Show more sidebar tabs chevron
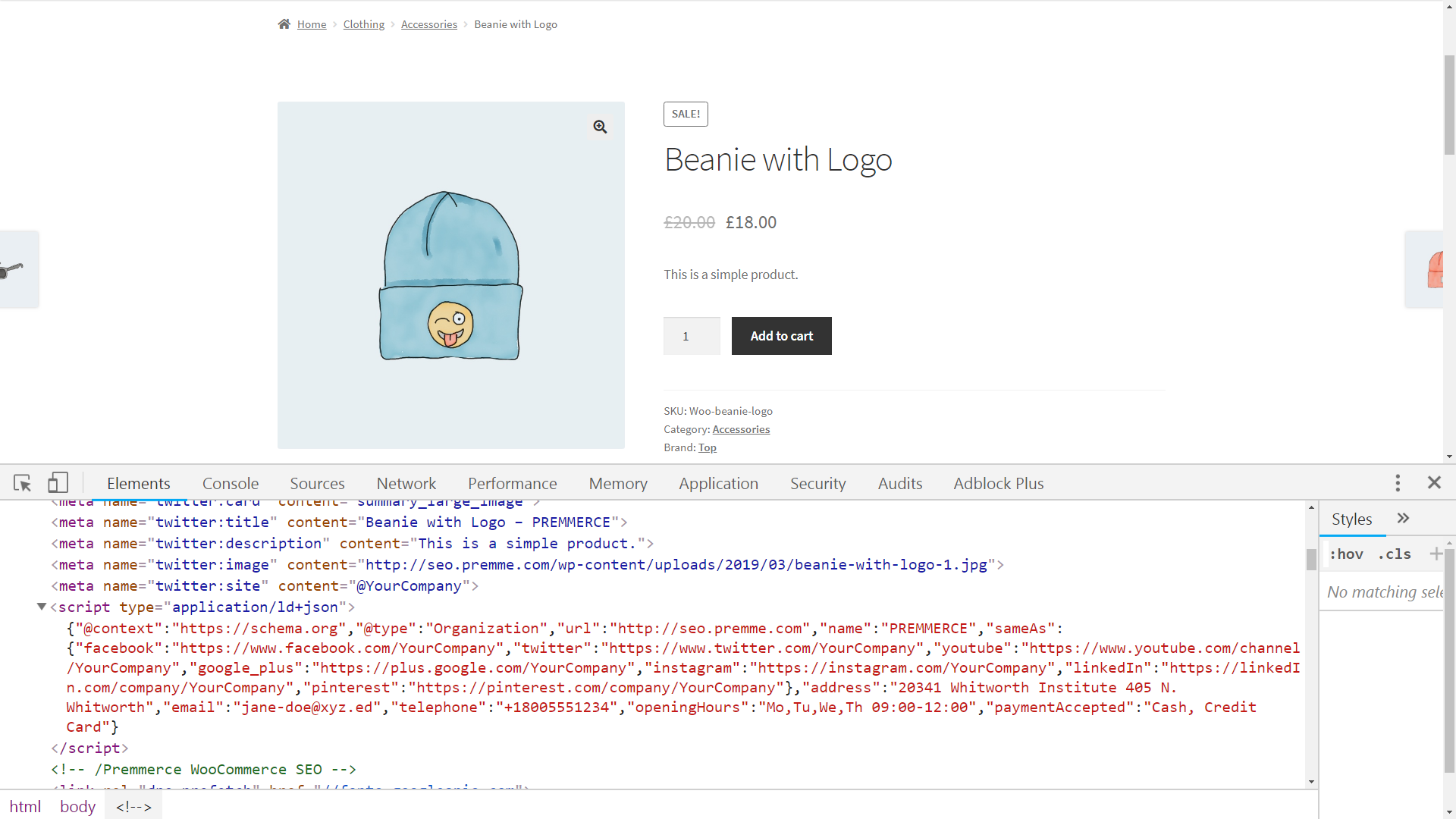1456x819 pixels. point(1403,518)
